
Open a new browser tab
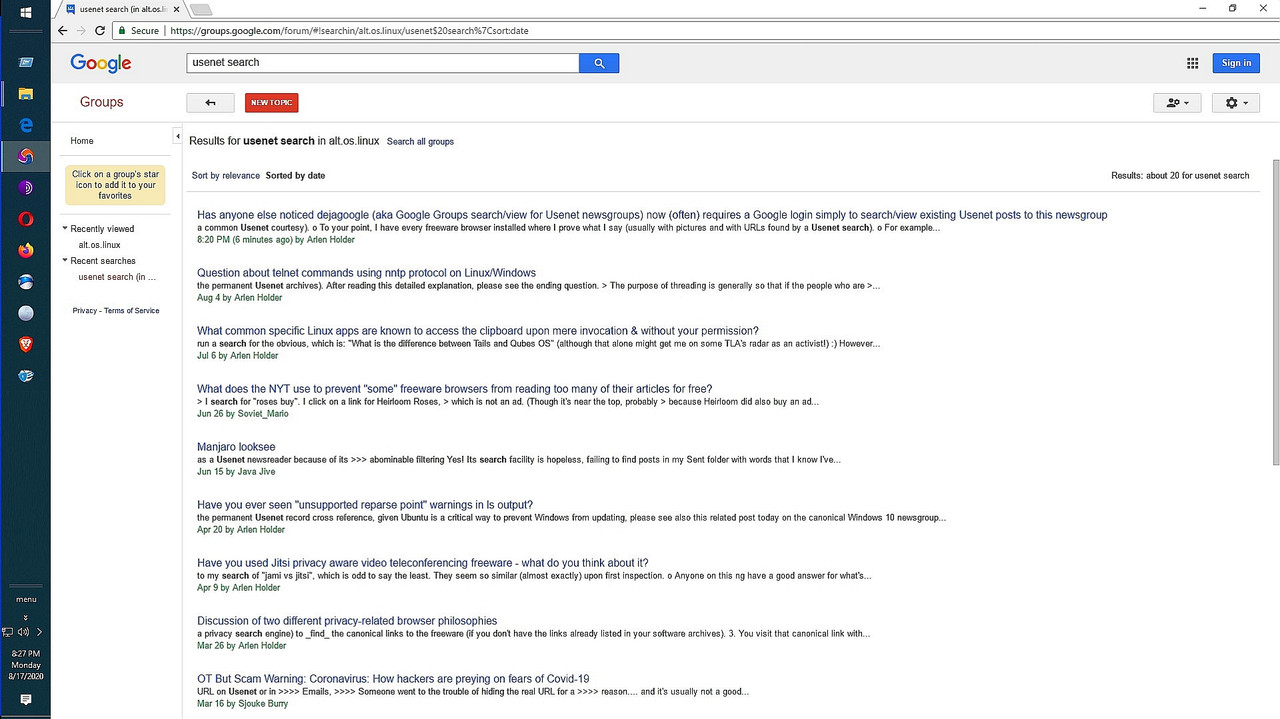(x=201, y=9)
